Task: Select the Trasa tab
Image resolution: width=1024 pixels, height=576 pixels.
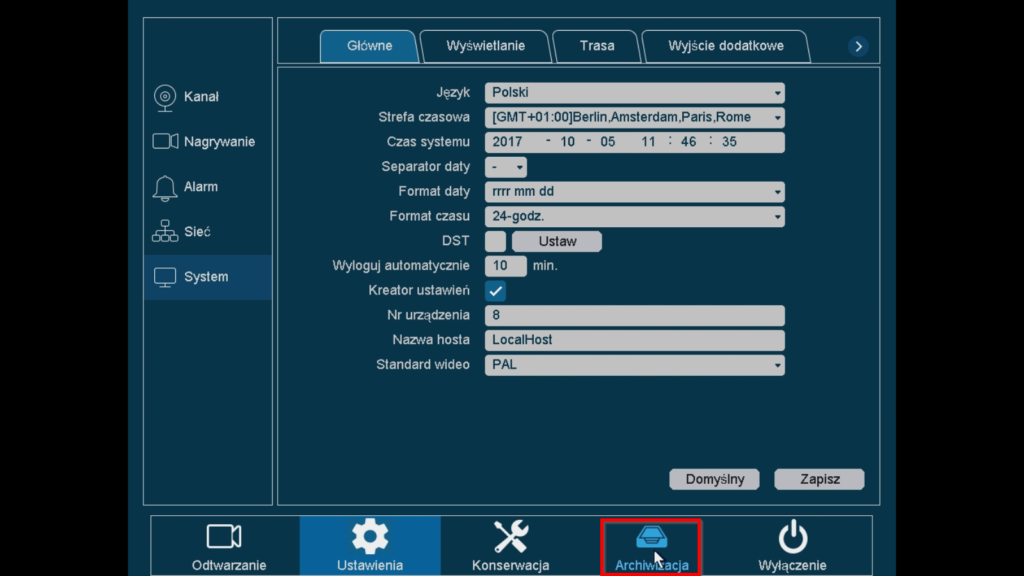Action: click(596, 46)
